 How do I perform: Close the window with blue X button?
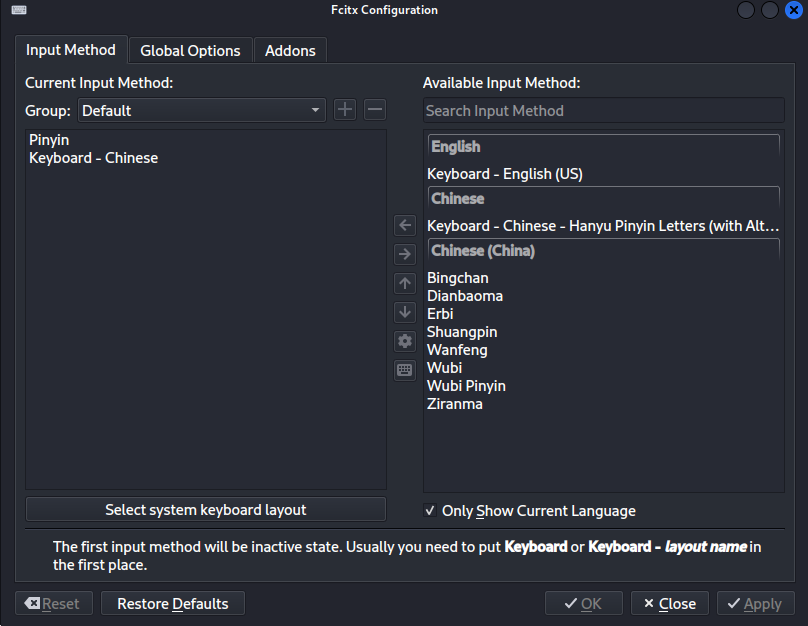794,10
